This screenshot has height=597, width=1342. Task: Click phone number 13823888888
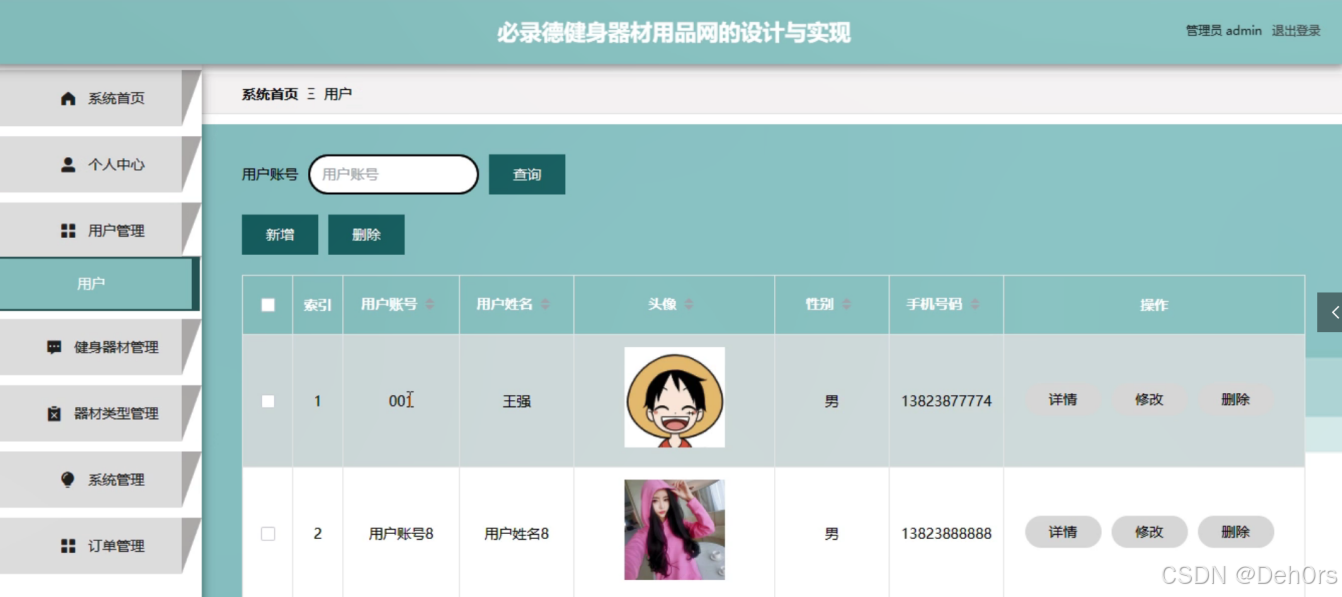pyautogui.click(x=946, y=534)
